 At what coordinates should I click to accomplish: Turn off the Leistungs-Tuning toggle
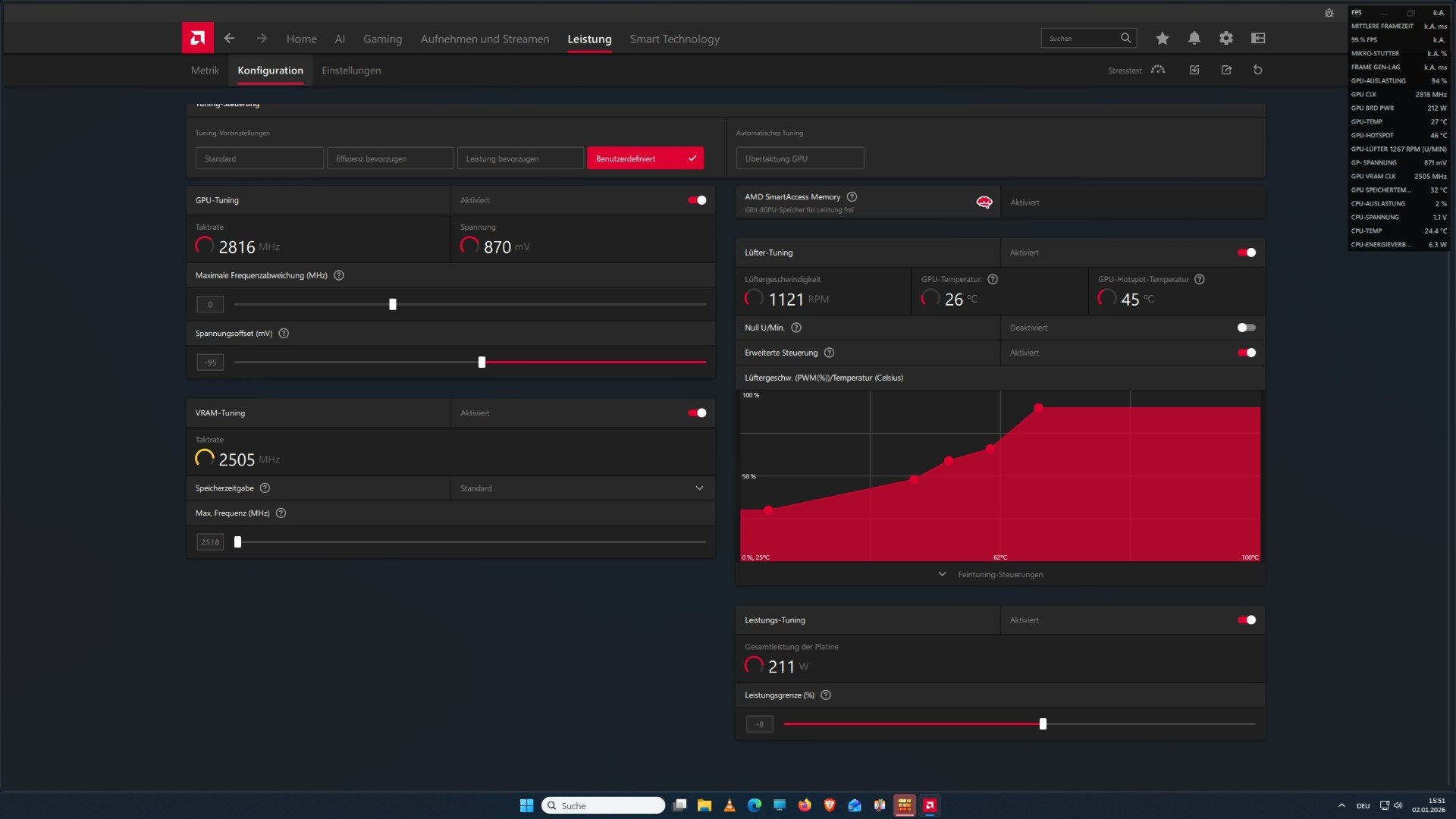(1246, 620)
